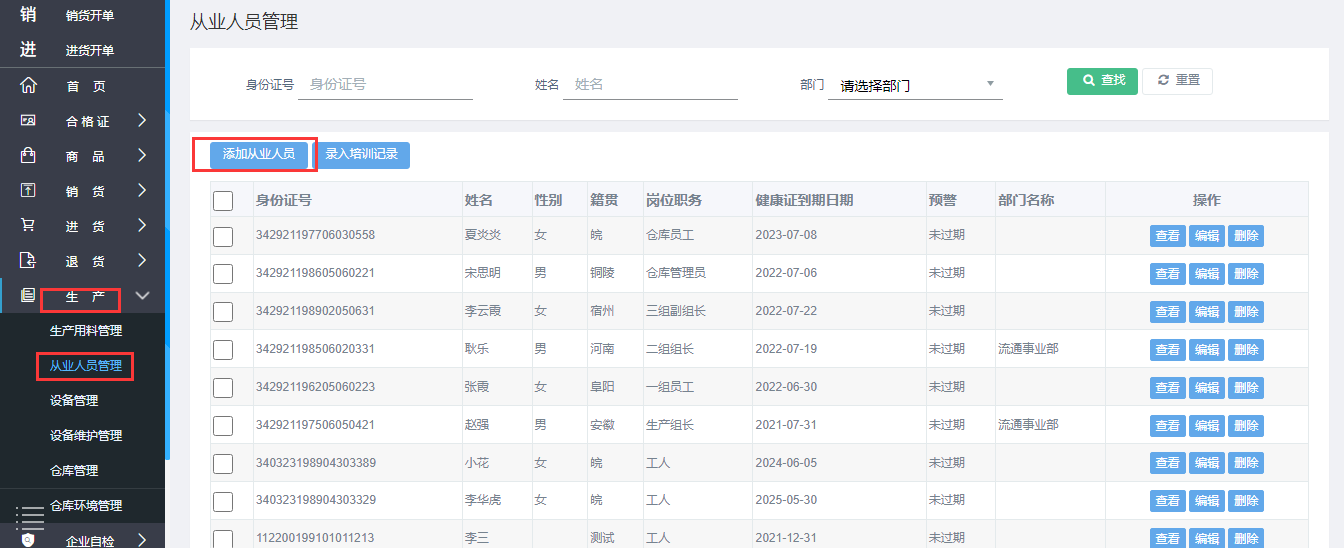Click the 销 quick sales icon
1344x548 pixels.
tap(28, 15)
